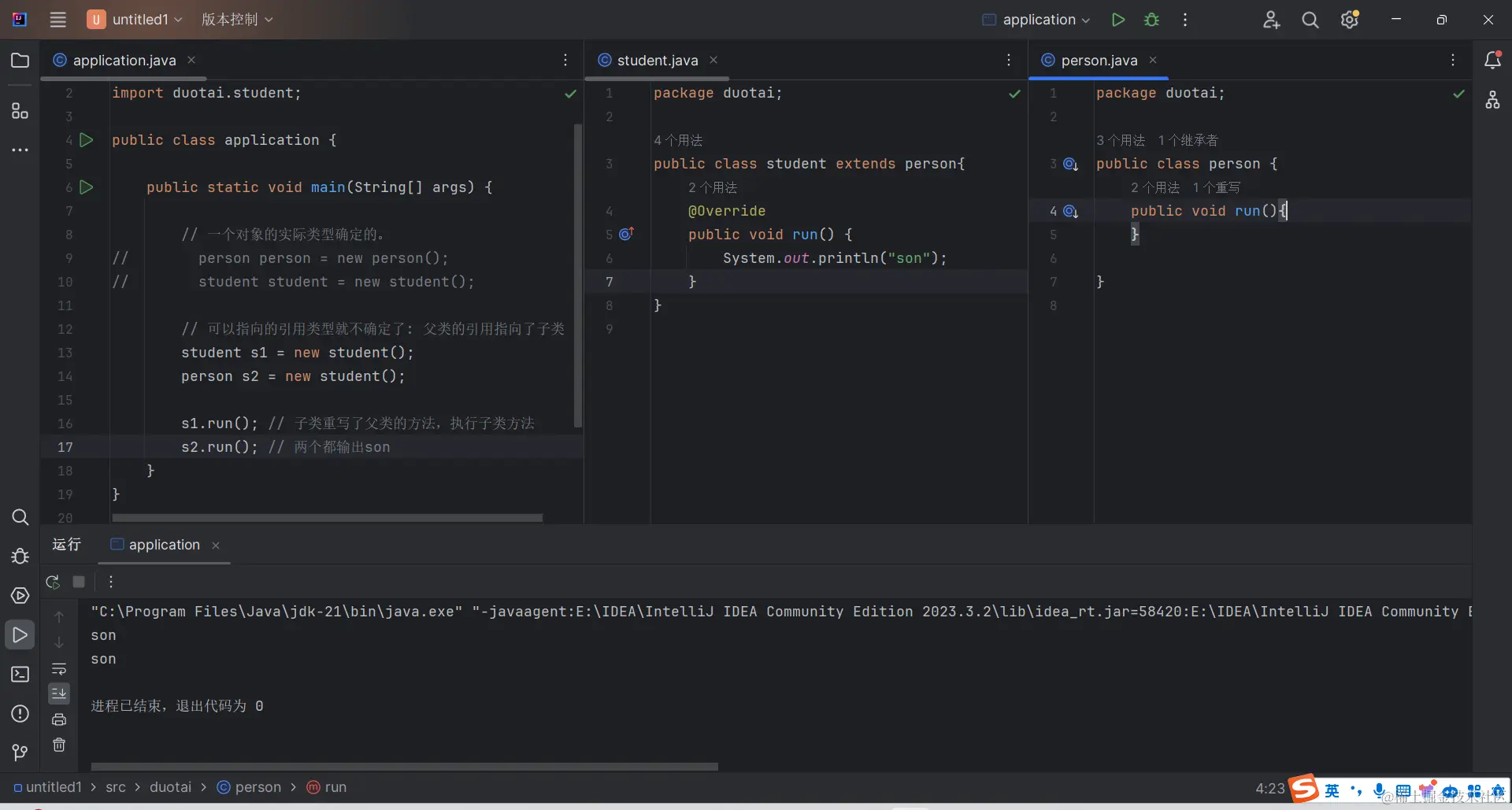Open the Debug tool window in left sidebar

(20, 557)
